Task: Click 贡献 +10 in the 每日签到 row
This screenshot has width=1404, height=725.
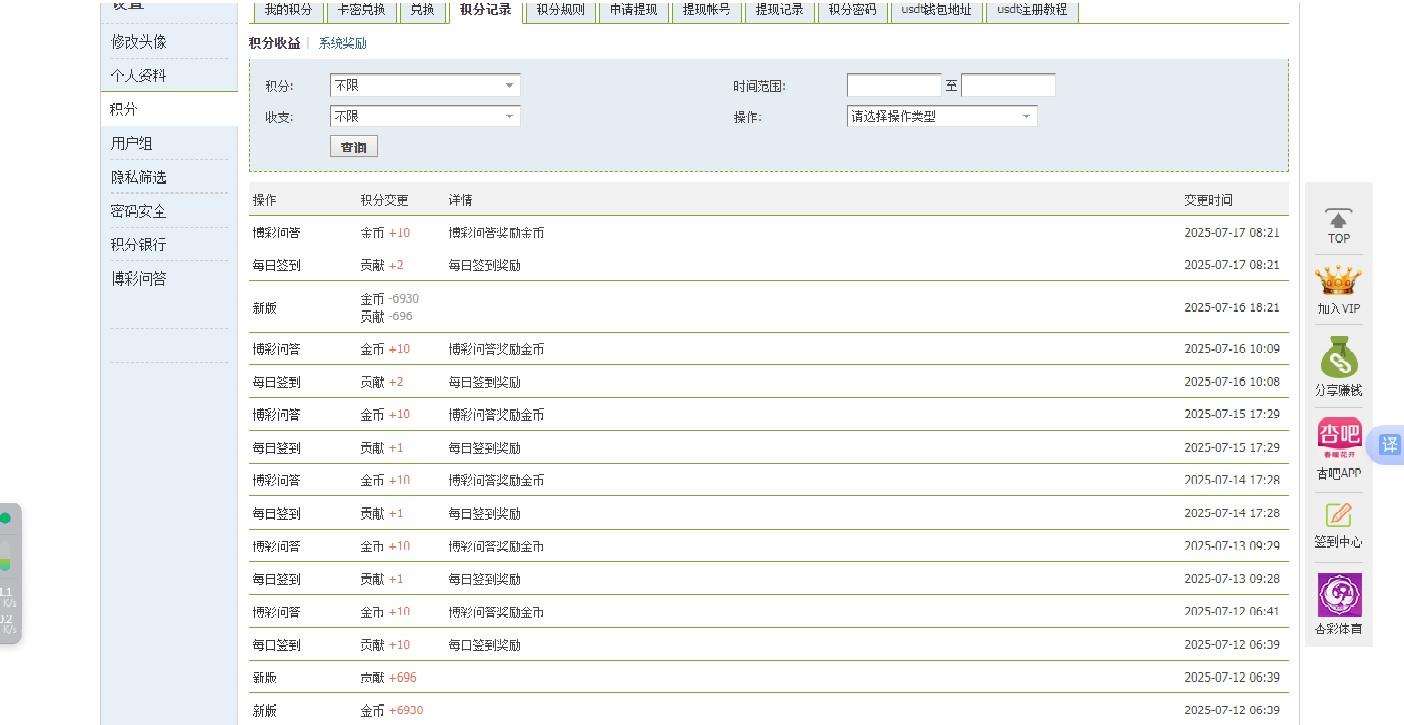Action: 386,645
